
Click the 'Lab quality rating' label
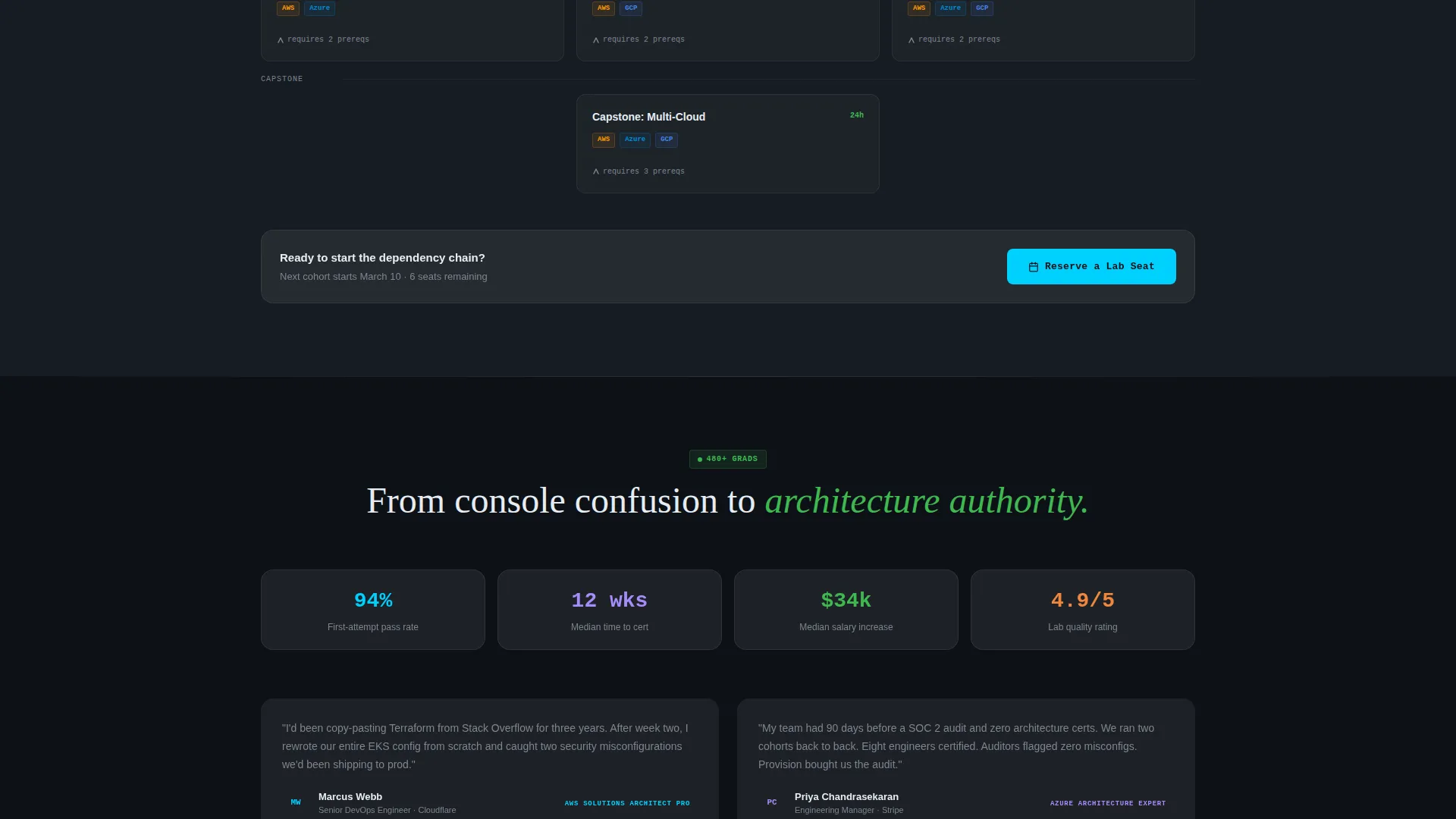click(x=1083, y=627)
